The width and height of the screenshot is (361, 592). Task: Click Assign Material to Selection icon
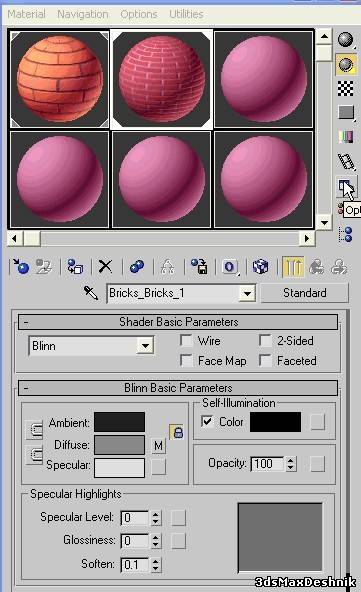pos(75,267)
